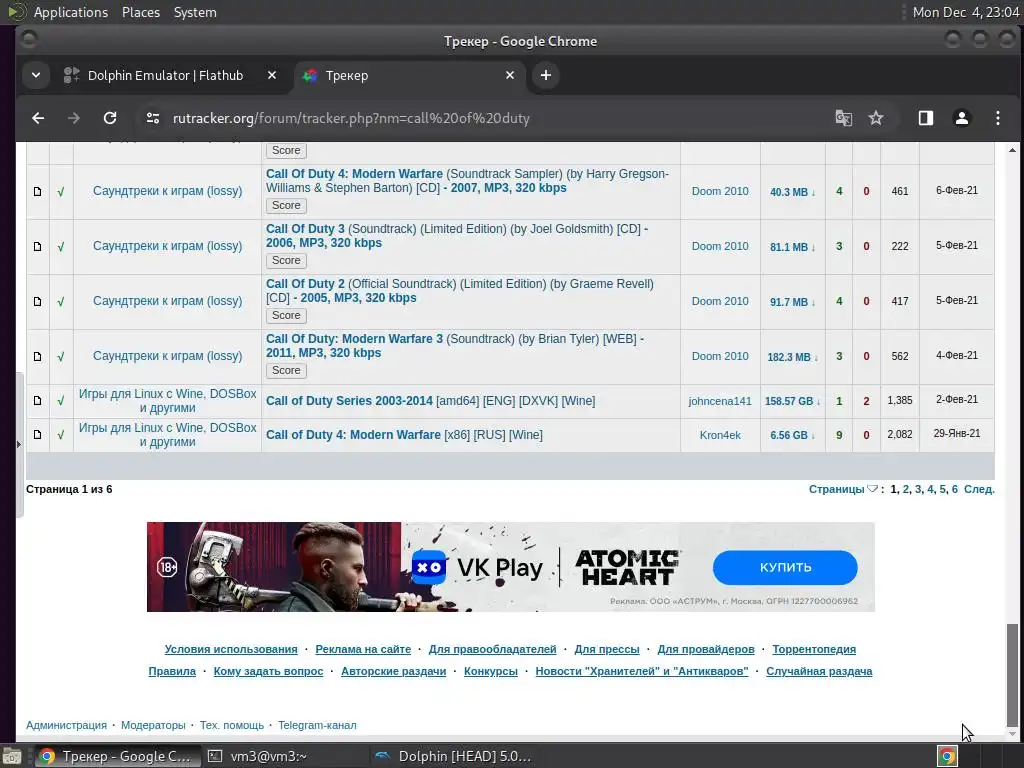
Task: Switch to Dolphin Emulator | Flathub tab
Action: pos(165,75)
